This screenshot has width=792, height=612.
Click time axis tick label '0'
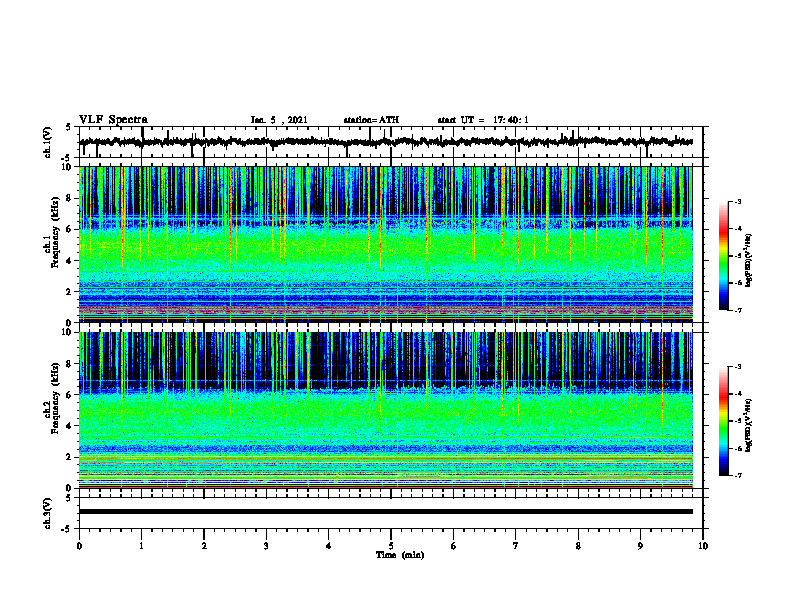(x=79, y=546)
